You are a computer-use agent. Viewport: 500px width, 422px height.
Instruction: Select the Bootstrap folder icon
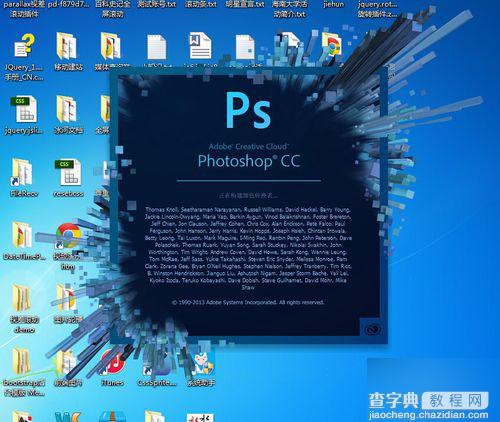[21, 362]
